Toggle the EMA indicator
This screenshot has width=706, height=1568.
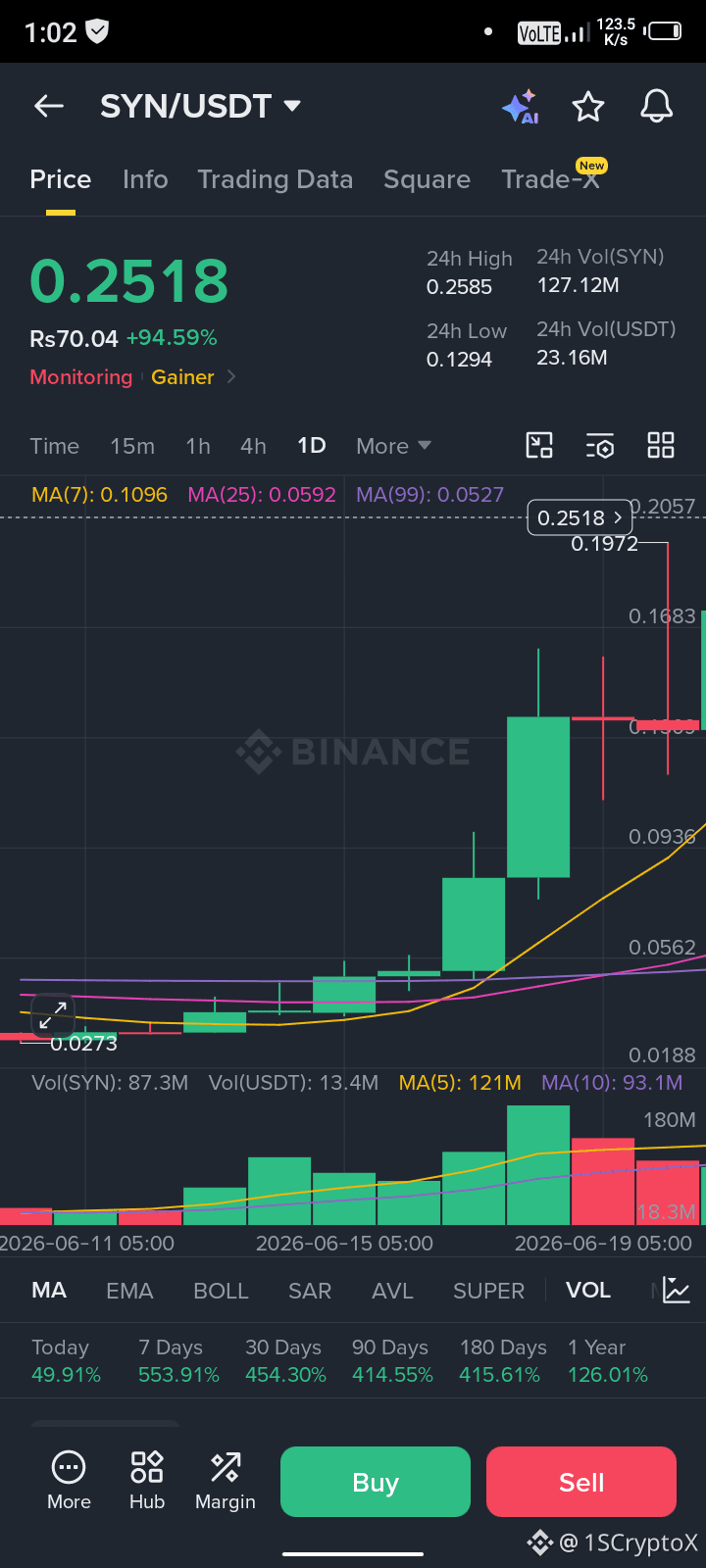[x=129, y=1291]
